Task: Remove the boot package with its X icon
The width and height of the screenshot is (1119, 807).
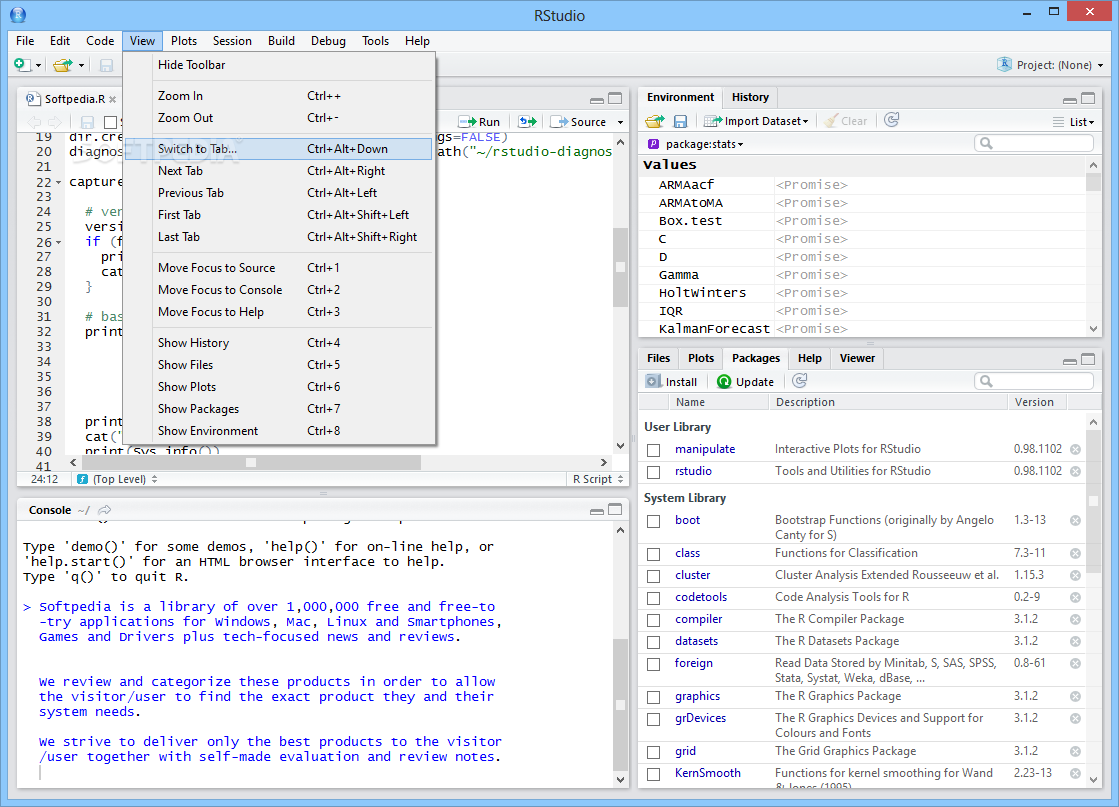Action: (1075, 521)
